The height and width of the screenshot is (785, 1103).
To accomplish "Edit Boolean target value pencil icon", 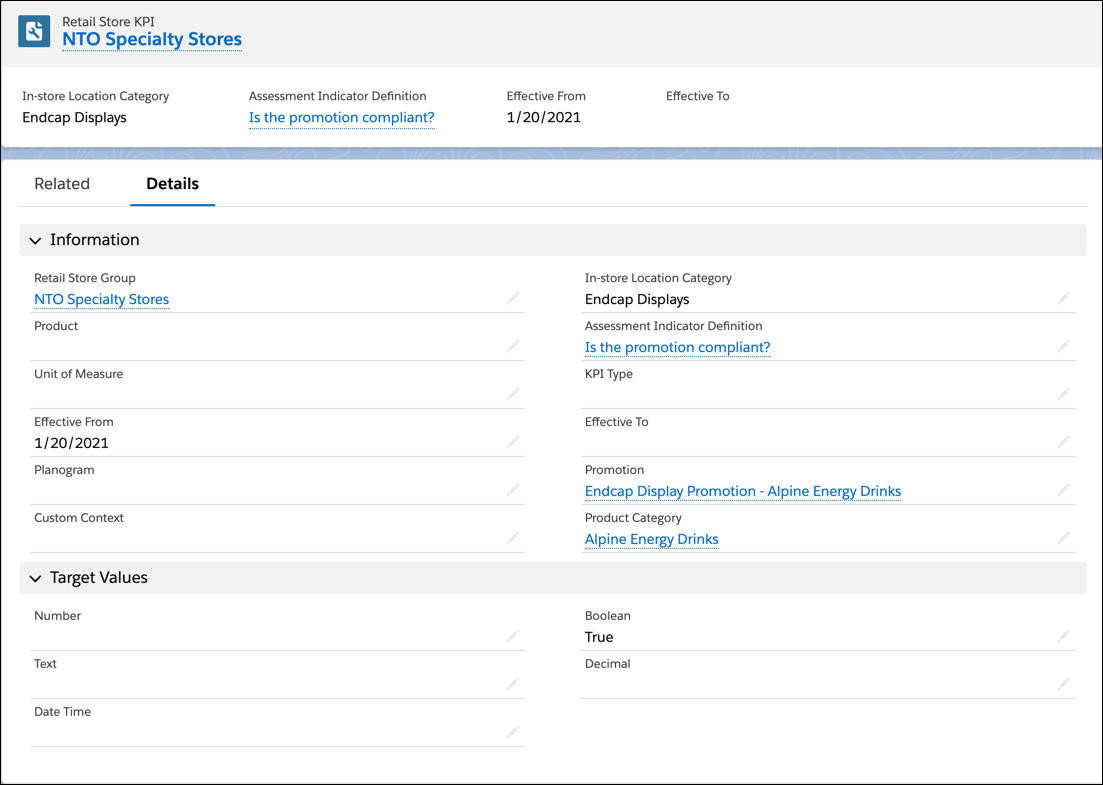I will point(1064,637).
